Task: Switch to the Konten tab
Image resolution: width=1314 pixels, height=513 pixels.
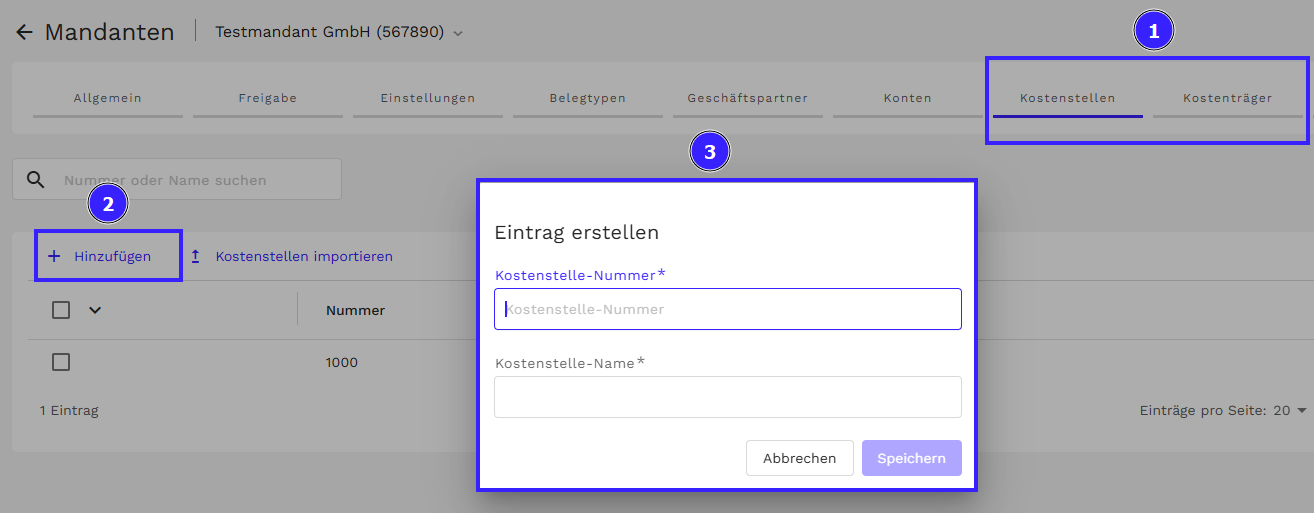Action: point(908,98)
